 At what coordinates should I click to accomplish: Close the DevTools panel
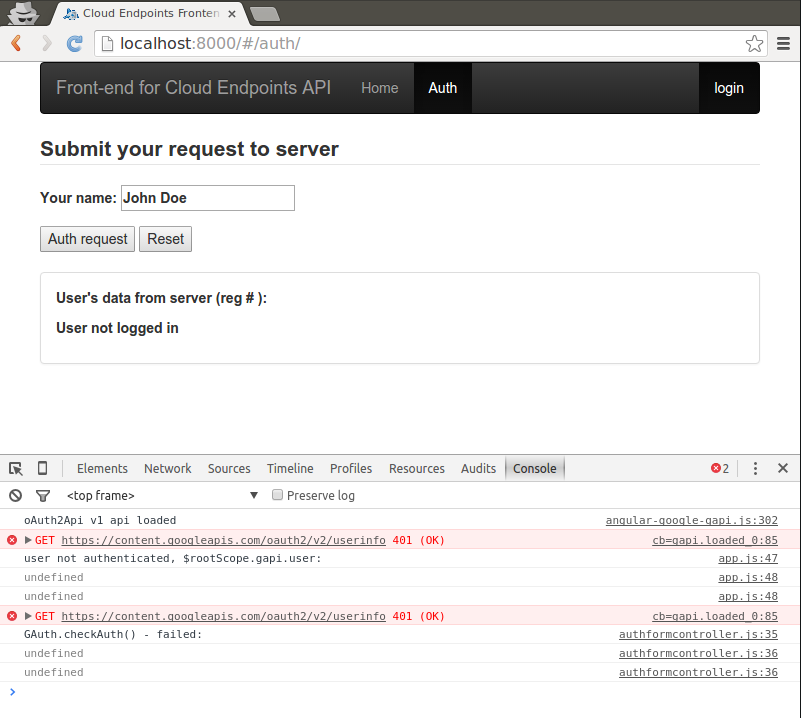point(783,468)
